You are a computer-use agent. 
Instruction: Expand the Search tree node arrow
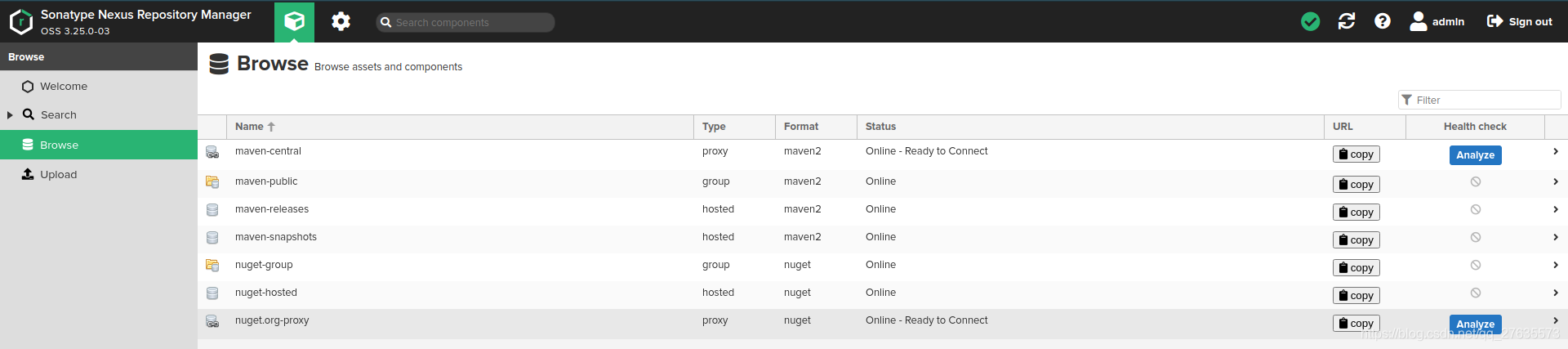[10, 115]
